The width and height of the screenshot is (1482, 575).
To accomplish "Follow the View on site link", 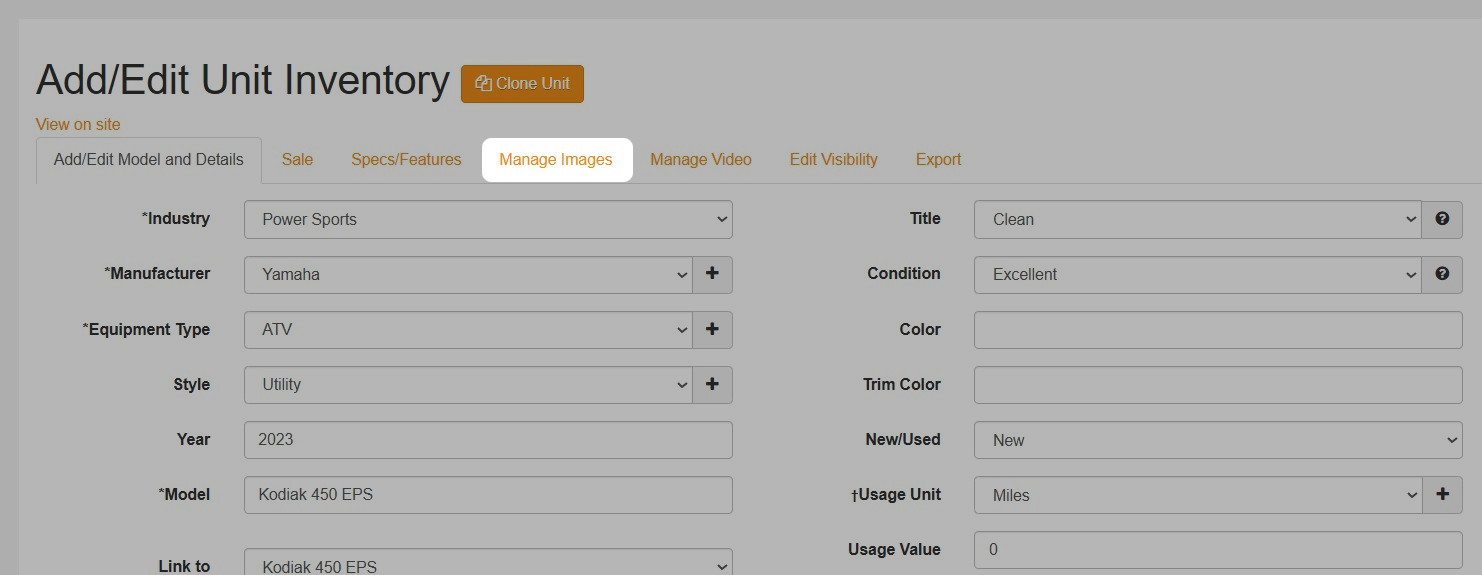I will 78,124.
